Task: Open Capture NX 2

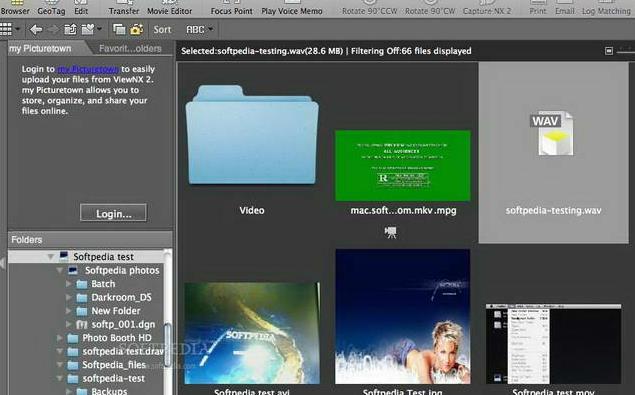Action: [487, 8]
